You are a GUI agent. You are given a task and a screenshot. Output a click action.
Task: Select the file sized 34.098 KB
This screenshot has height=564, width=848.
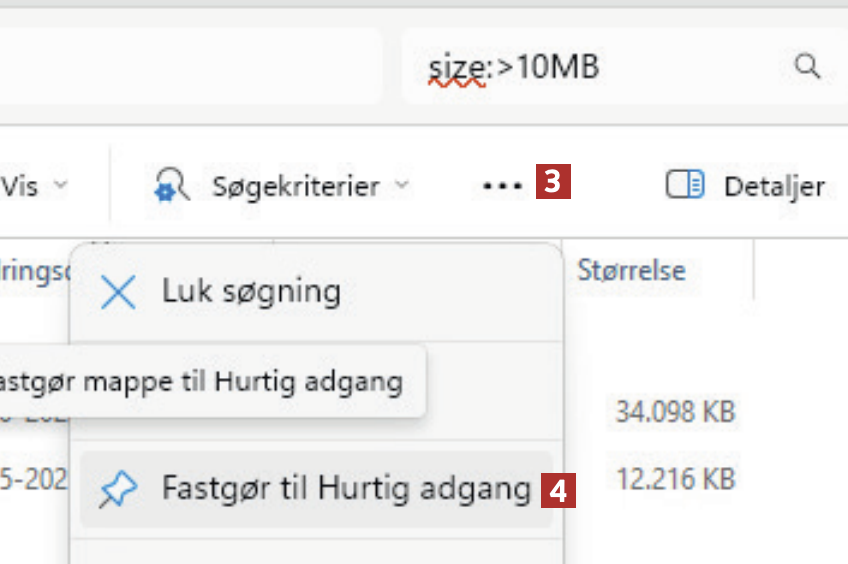(675, 411)
